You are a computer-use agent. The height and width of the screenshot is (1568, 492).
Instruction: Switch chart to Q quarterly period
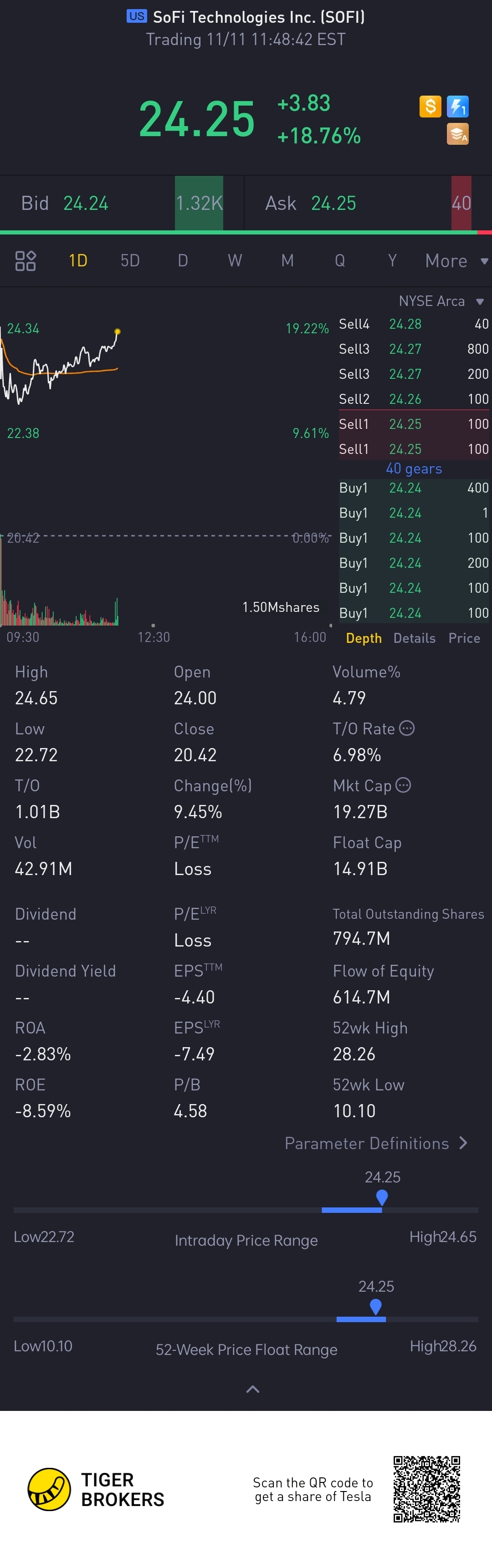pyautogui.click(x=340, y=260)
